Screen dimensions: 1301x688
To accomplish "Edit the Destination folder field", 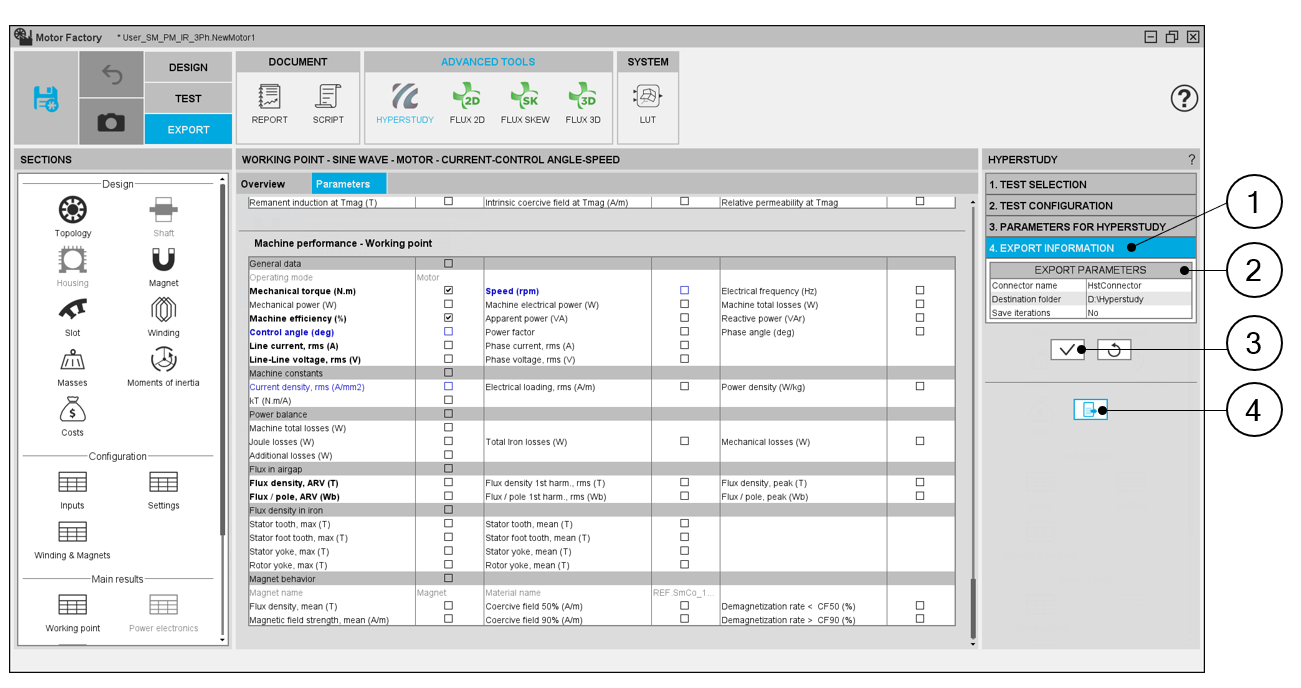I will click(x=1138, y=299).
